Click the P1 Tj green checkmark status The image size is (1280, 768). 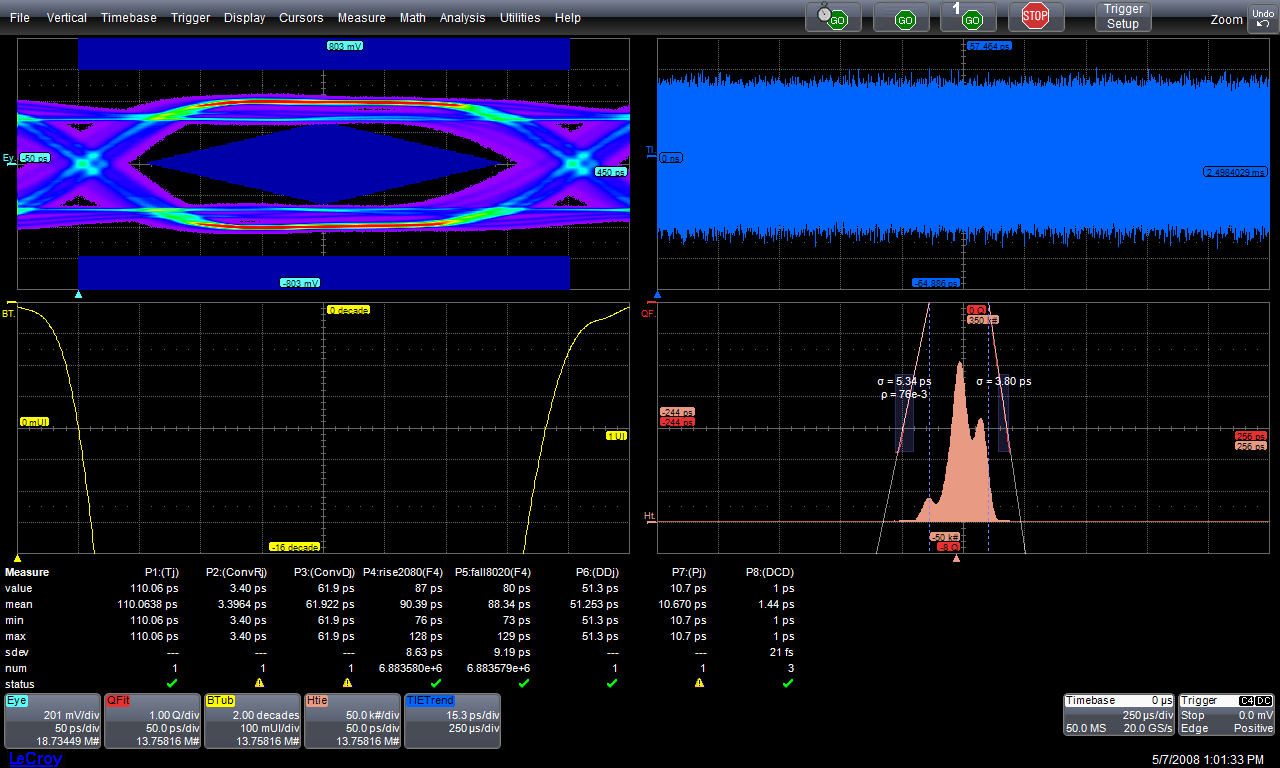tap(171, 683)
